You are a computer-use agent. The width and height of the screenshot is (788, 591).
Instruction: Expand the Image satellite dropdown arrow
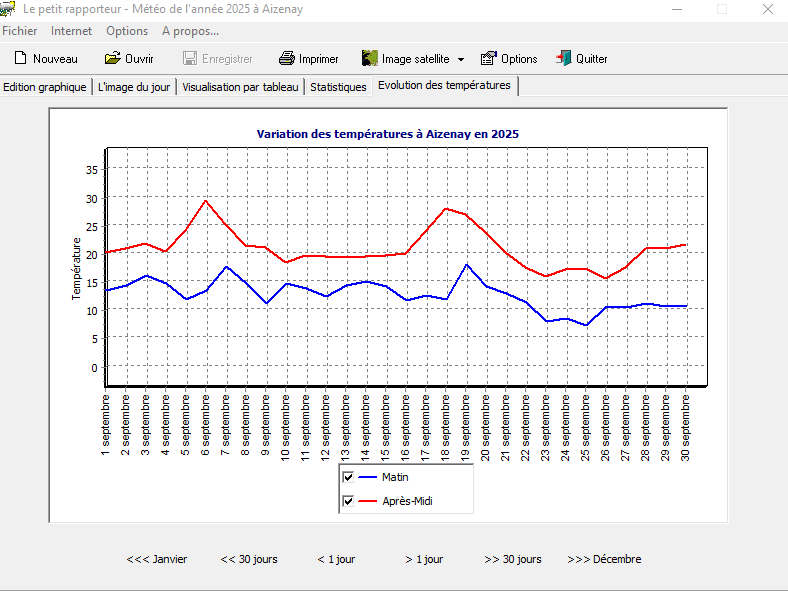[461, 59]
